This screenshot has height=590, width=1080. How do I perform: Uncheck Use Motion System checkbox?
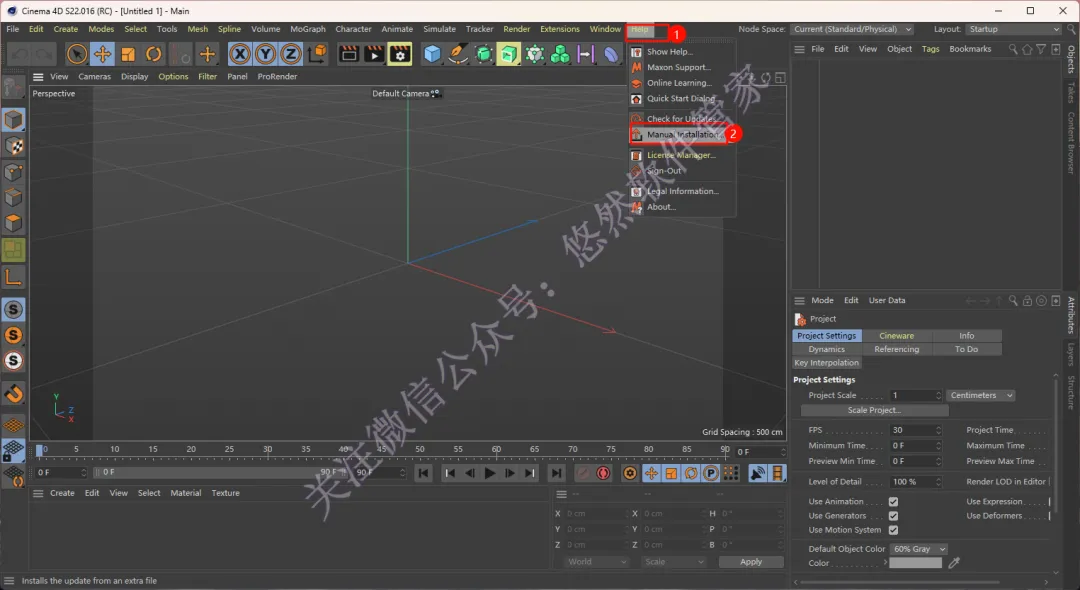click(893, 530)
